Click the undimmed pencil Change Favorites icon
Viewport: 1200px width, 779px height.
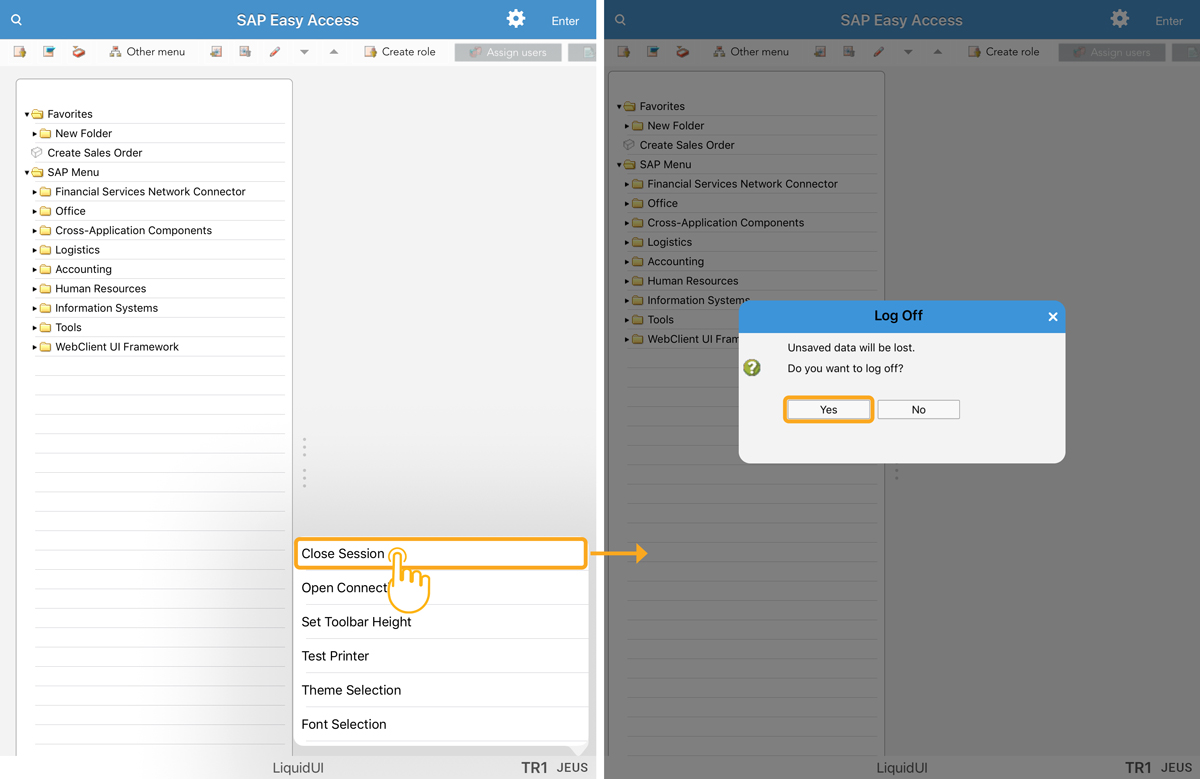tap(275, 52)
